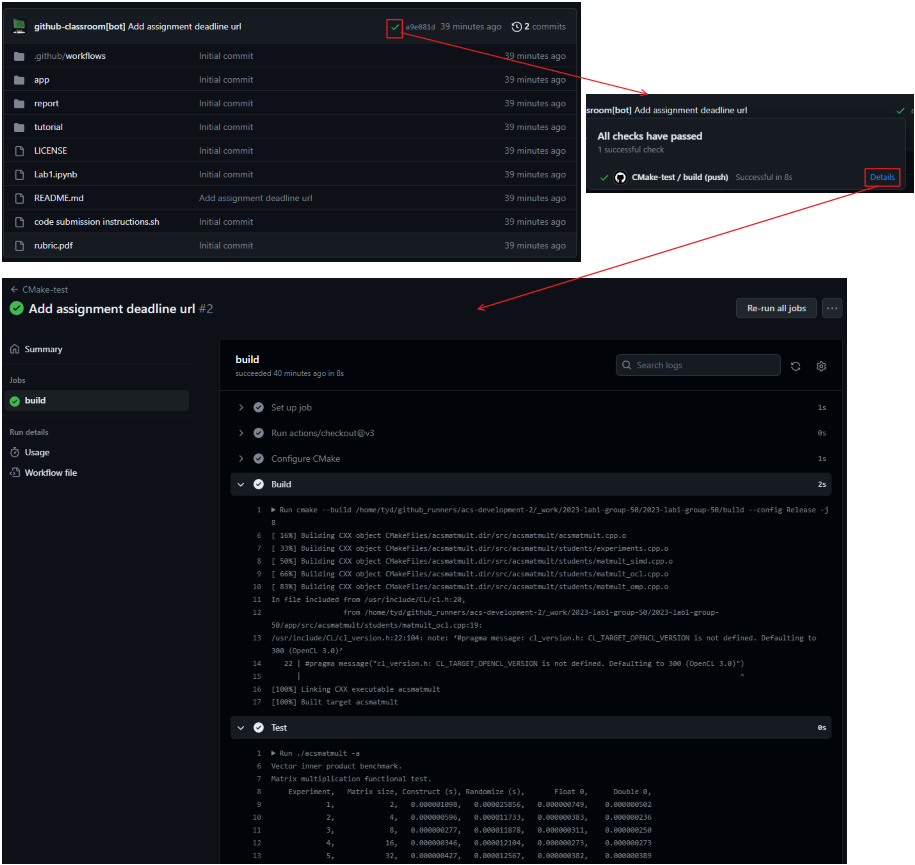Click the Summary home icon
The height and width of the screenshot is (865, 915).
click(x=15, y=349)
